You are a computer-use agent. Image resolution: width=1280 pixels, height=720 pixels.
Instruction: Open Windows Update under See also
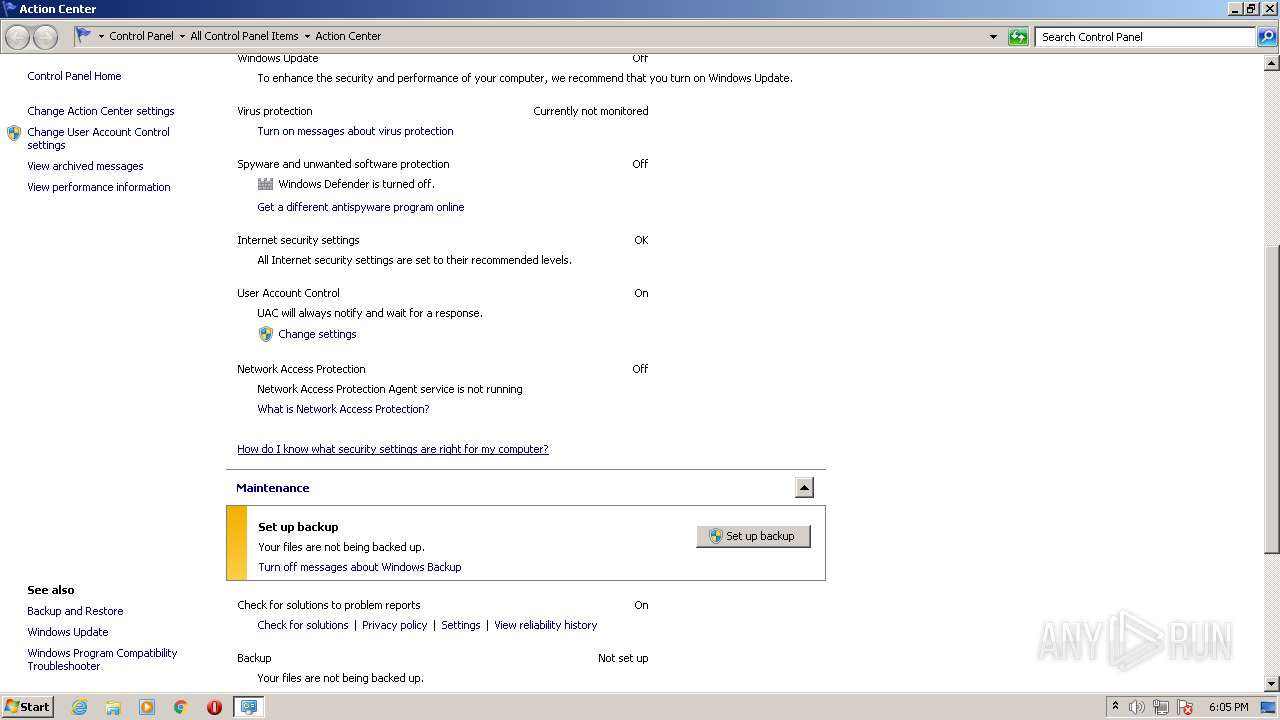click(68, 632)
